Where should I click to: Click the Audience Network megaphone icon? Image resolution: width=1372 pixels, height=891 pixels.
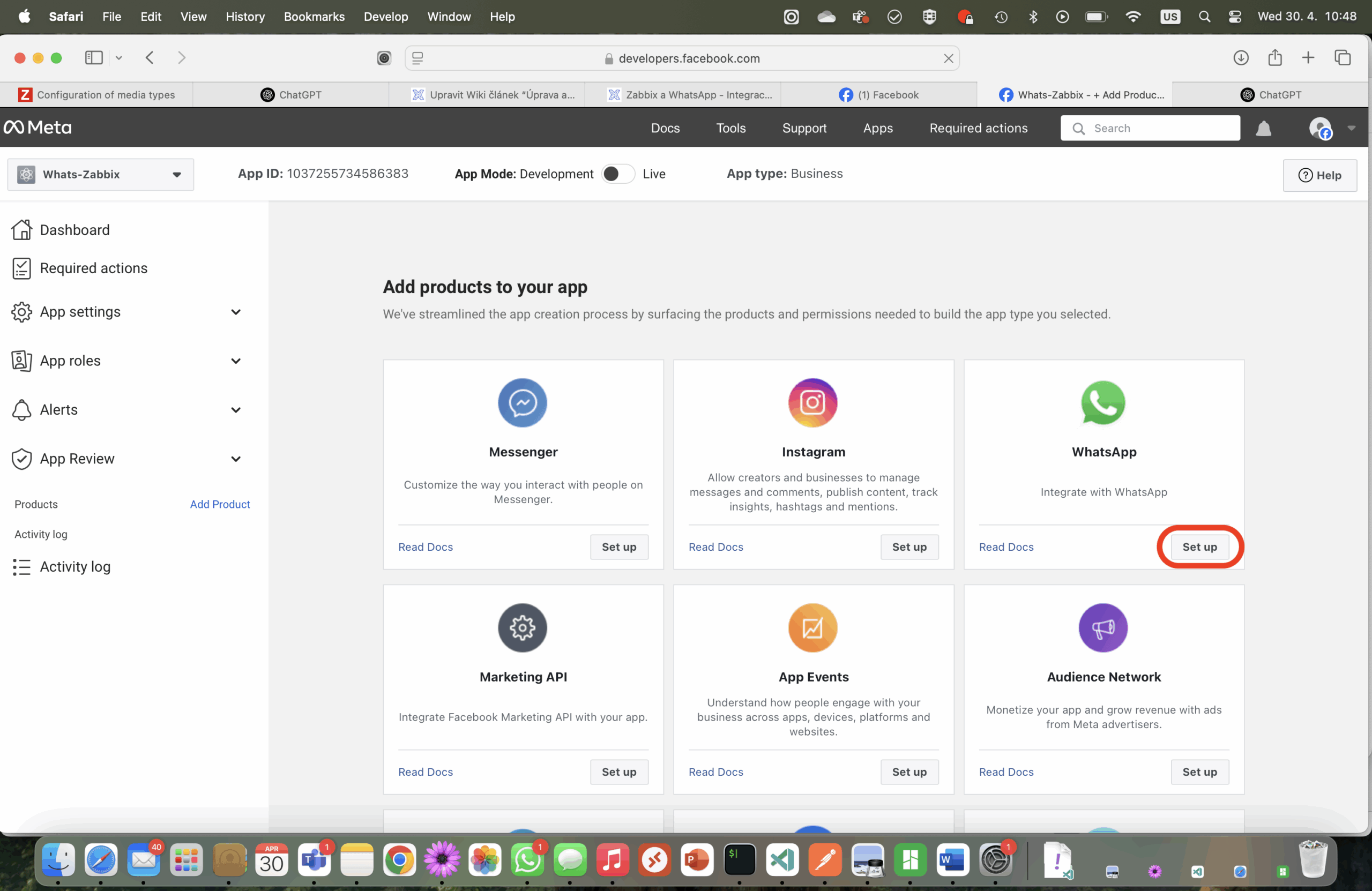(1103, 627)
